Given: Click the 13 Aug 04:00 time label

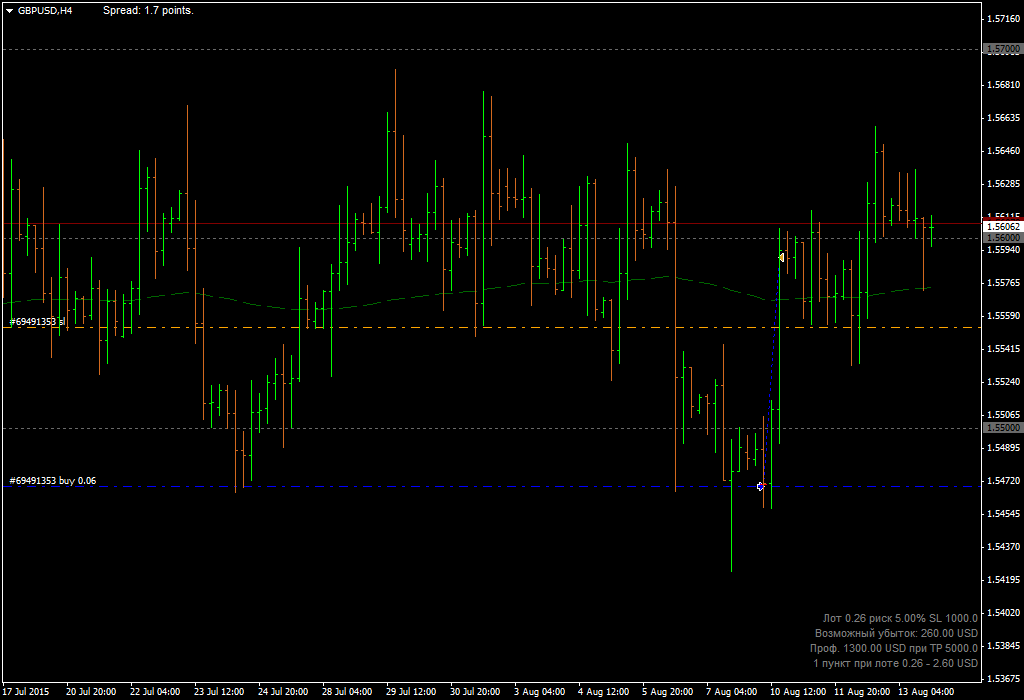Looking at the screenshot, I should pyautogui.click(x=926, y=692).
